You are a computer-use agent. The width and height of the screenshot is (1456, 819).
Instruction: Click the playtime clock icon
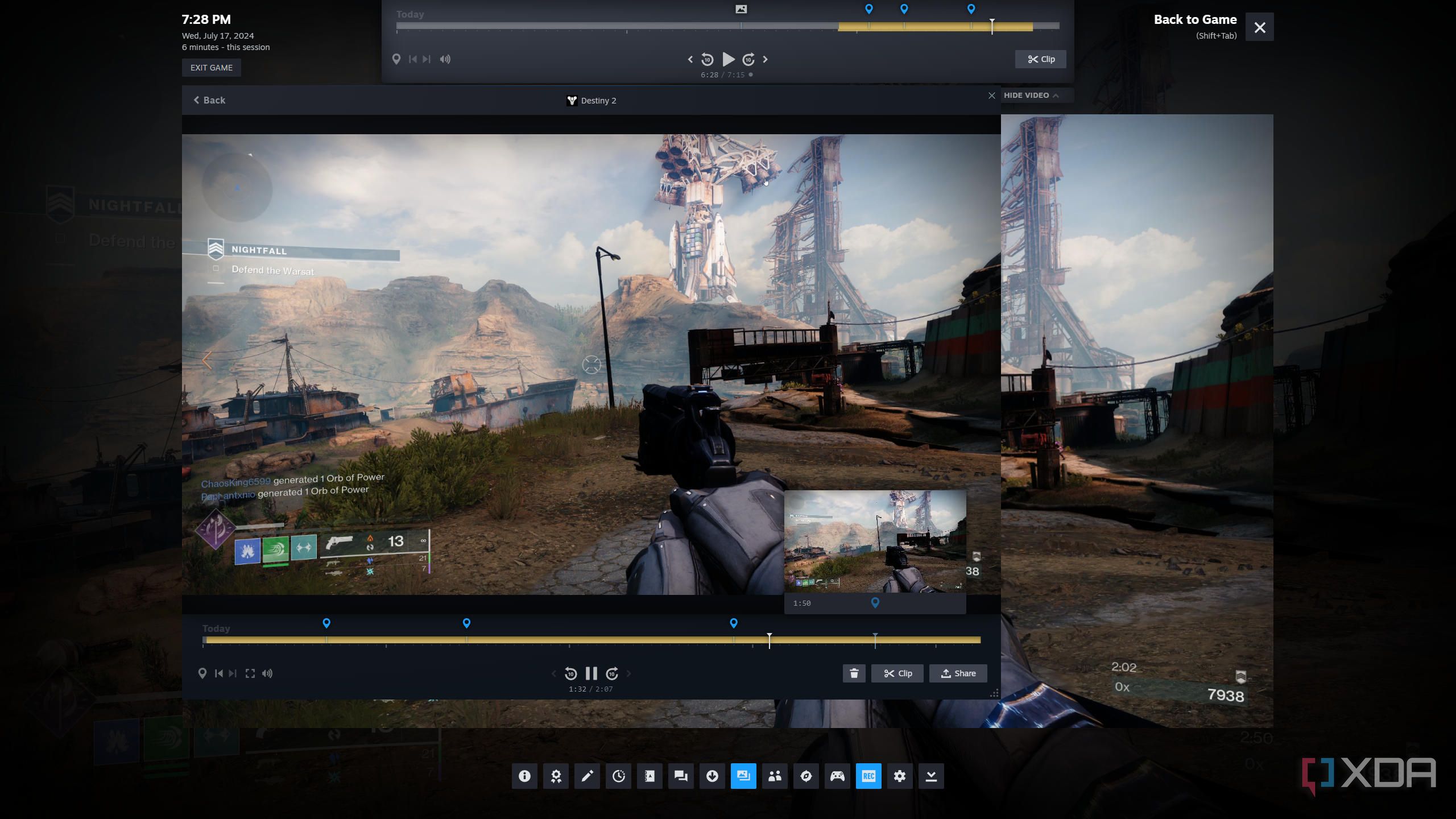point(618,776)
